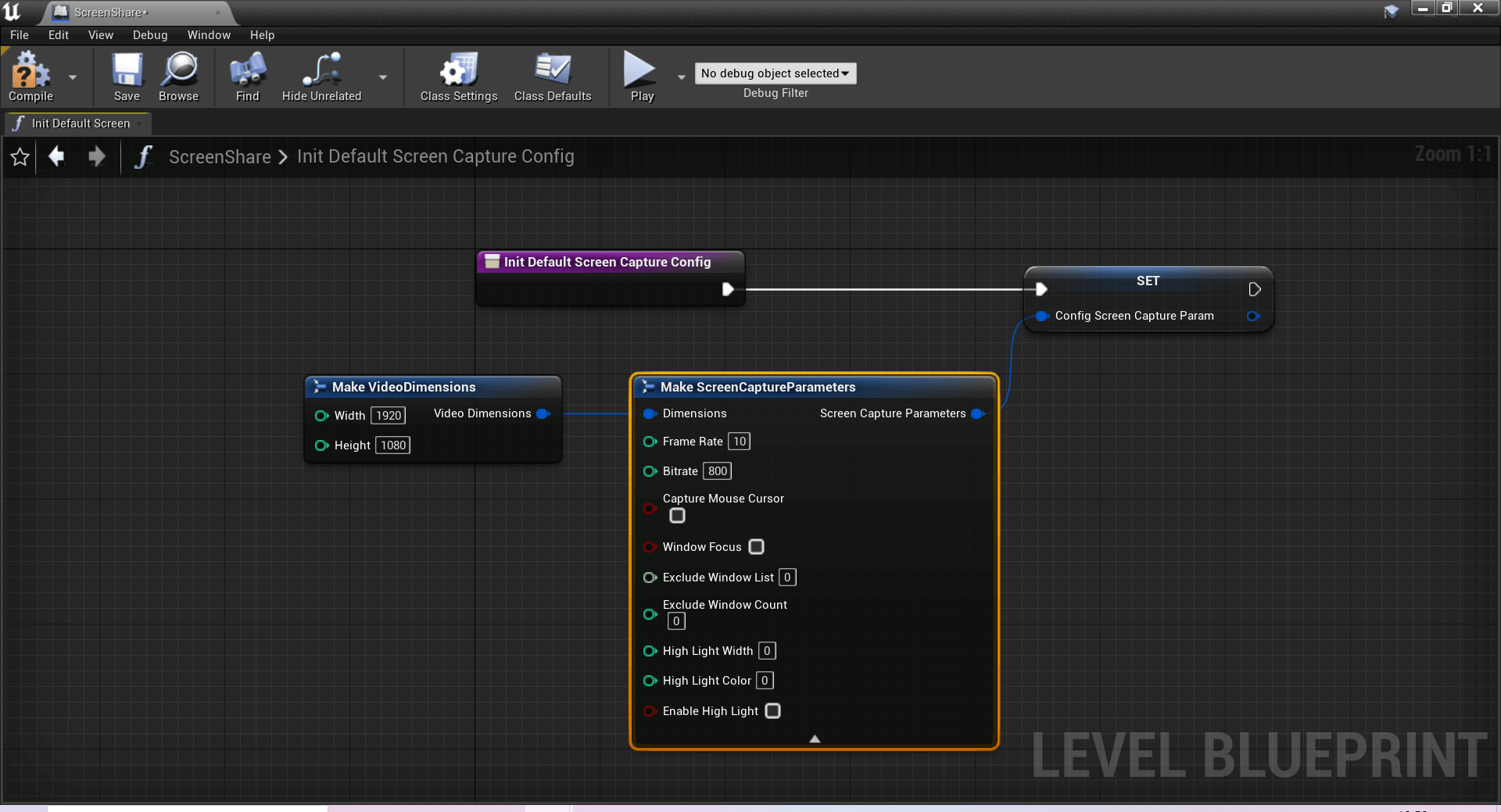Click ScreenShare breadcrumb link
Screen dimensions: 1501x812
(x=220, y=157)
